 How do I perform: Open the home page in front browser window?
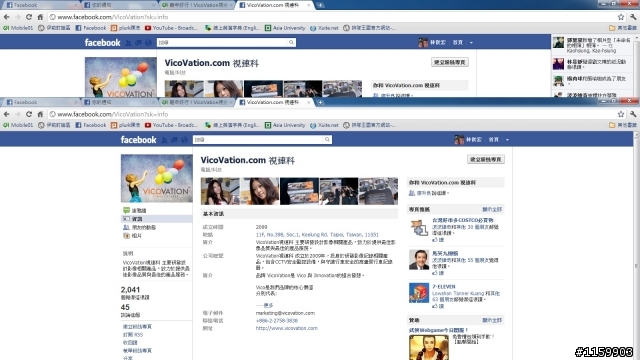pos(40,114)
